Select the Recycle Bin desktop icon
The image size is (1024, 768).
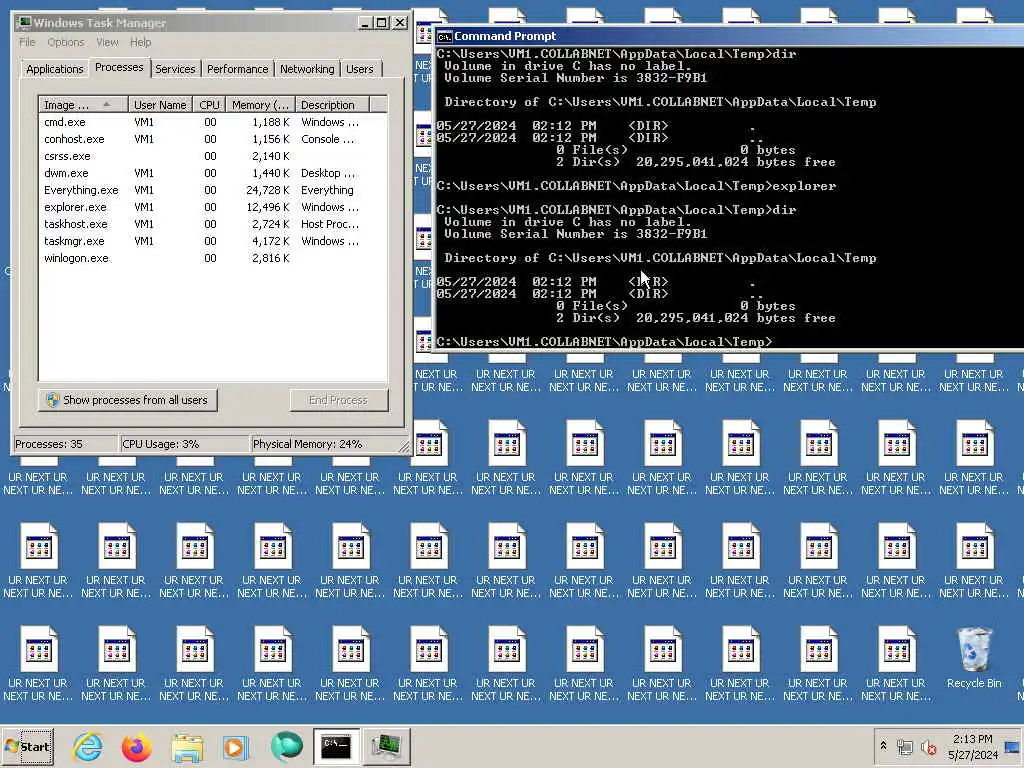coord(974,658)
